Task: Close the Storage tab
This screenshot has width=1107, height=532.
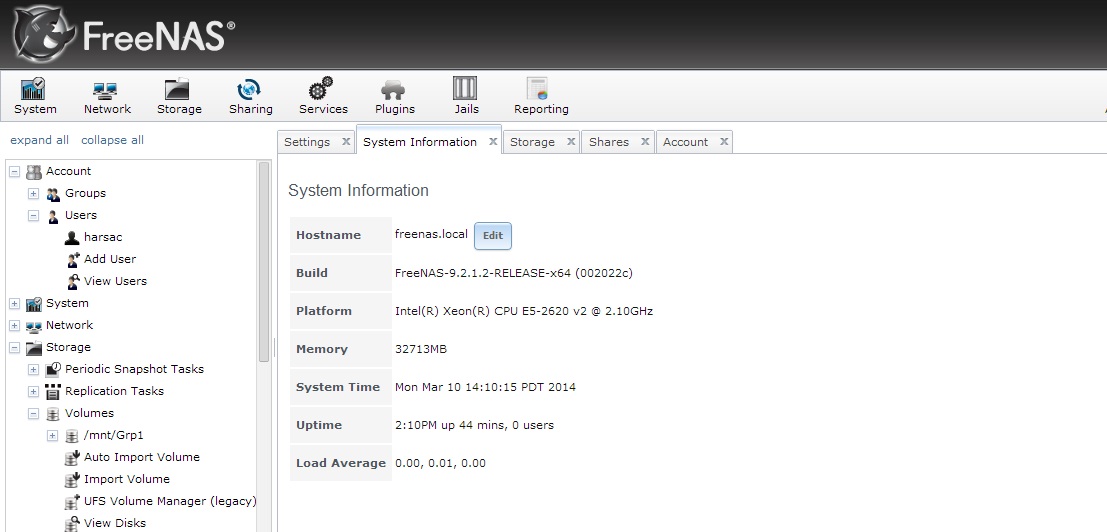Action: [x=570, y=141]
